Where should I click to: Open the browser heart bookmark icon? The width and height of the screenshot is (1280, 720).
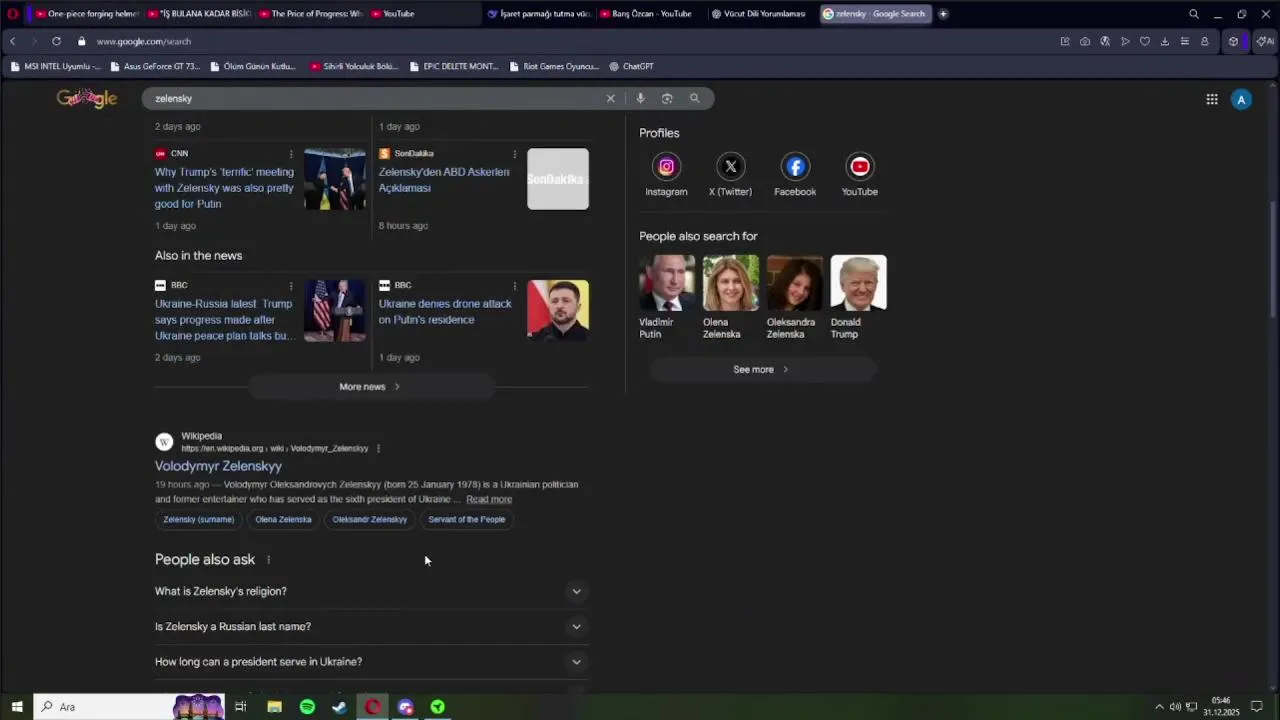point(1145,41)
